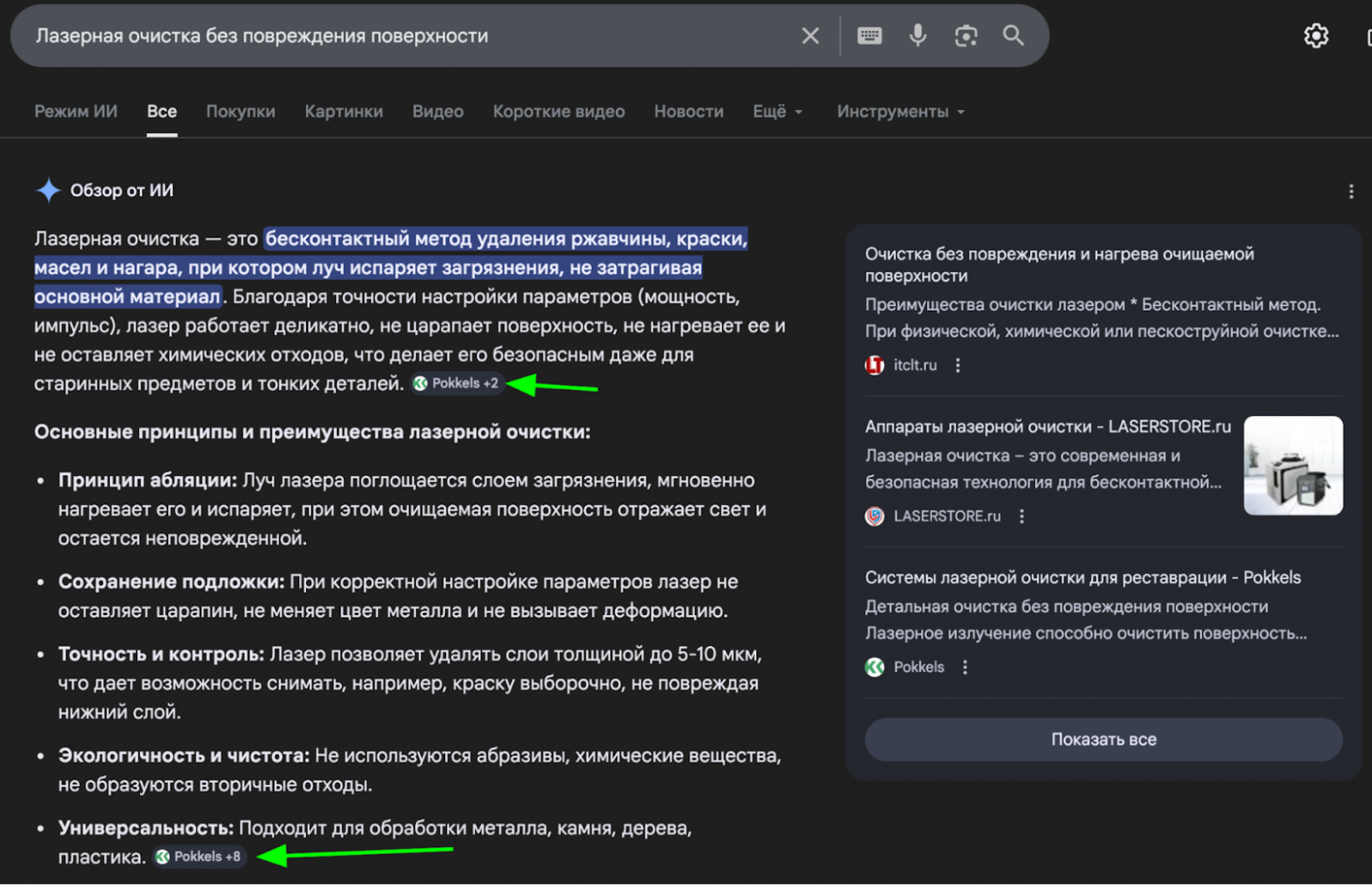Open the "Новости" tab
The image size is (1372, 885).
coord(688,112)
